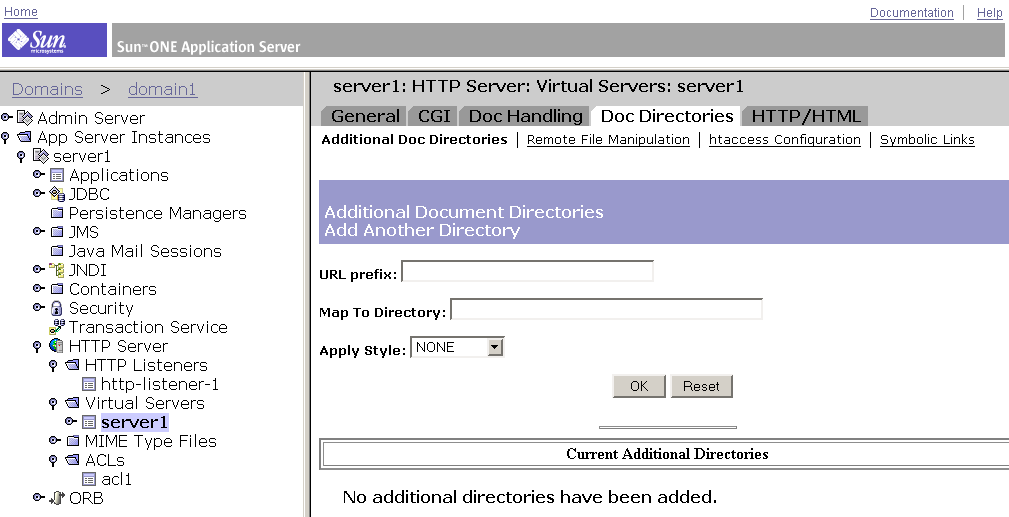Expand the Applications node
Image resolution: width=1009 pixels, height=517 pixels.
39,174
